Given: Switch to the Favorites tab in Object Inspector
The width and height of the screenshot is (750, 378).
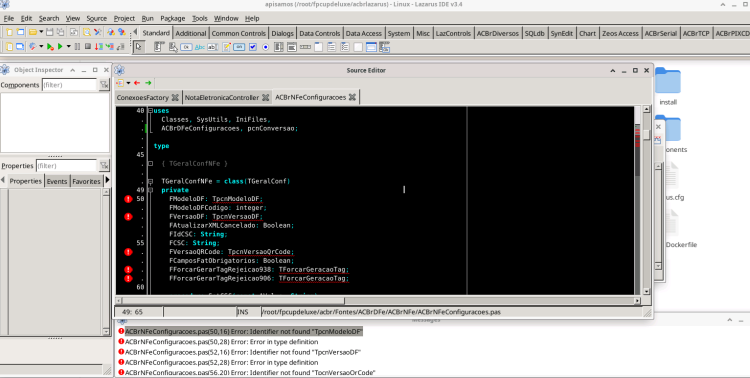Looking at the screenshot, I should 86,181.
